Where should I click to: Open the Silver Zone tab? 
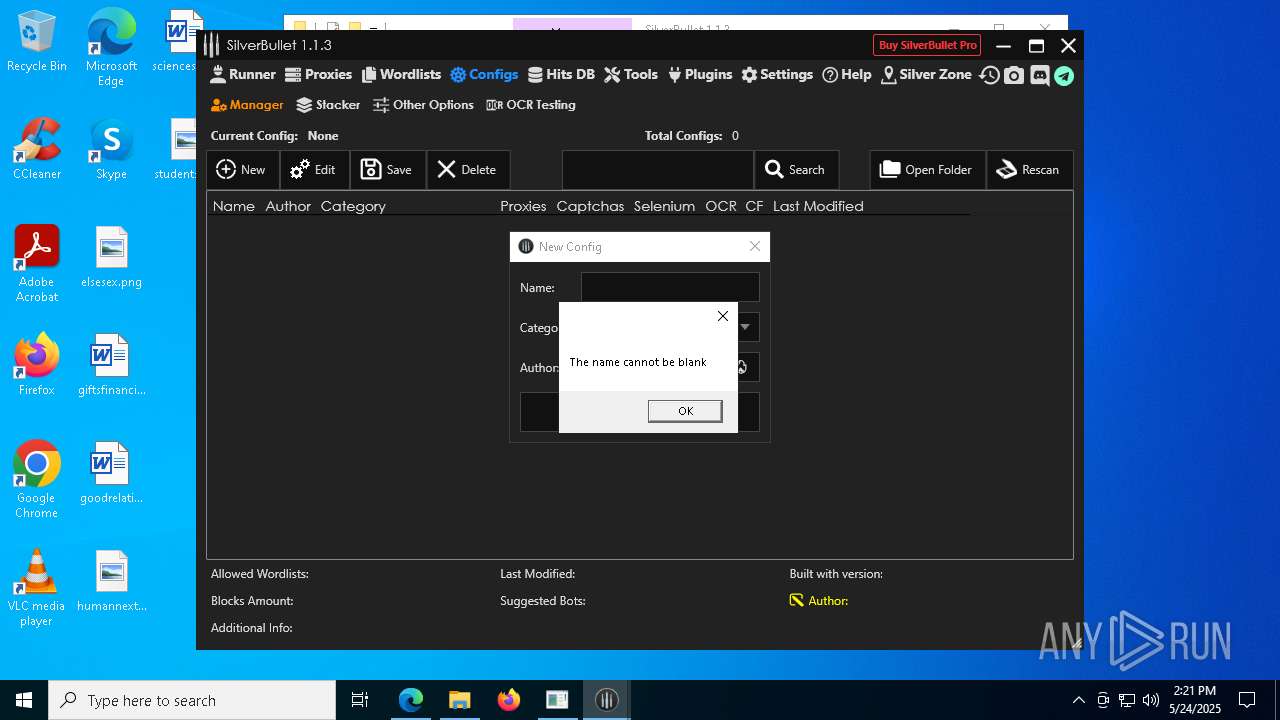point(926,74)
